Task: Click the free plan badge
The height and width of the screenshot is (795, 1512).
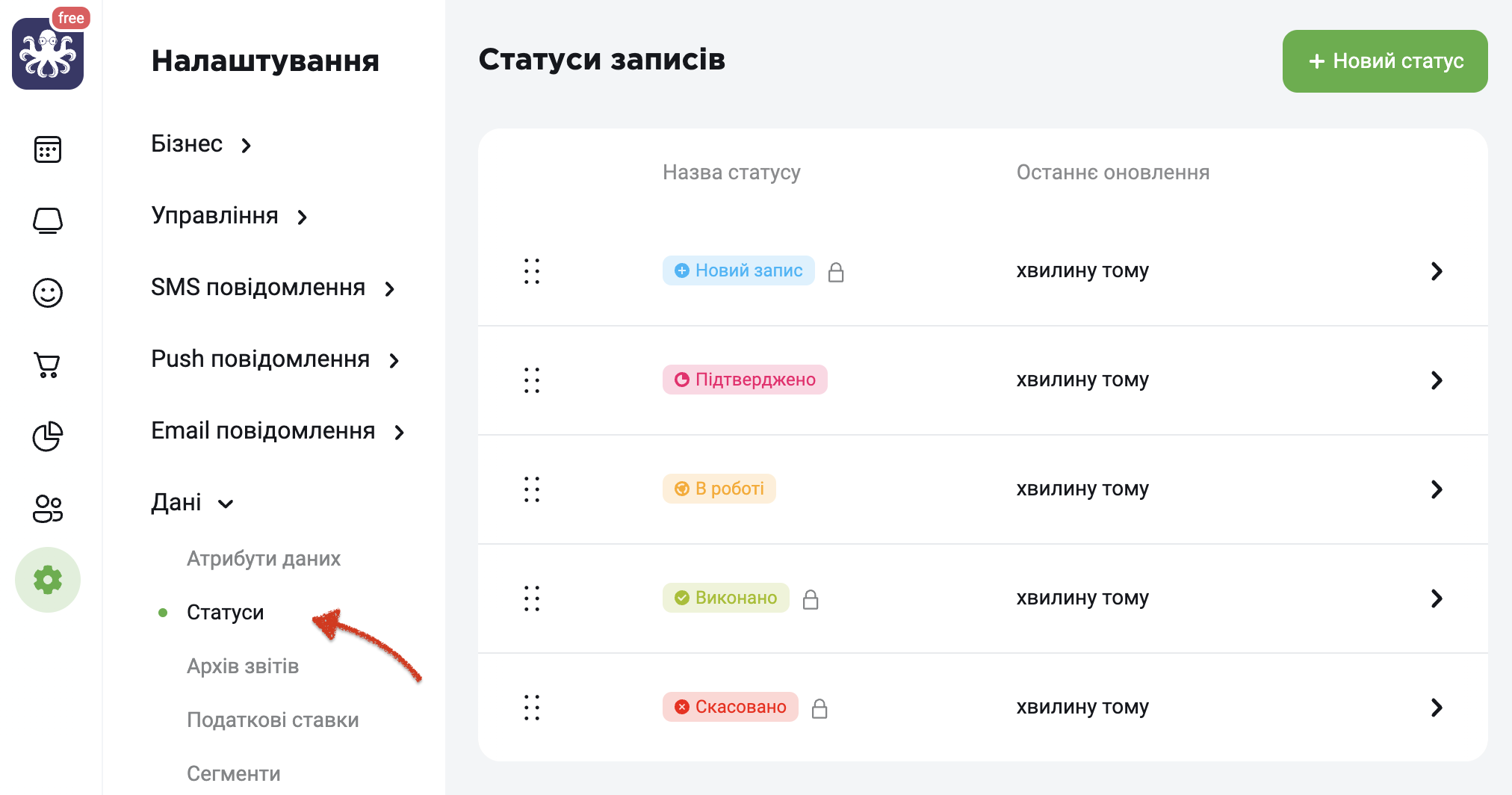Action: click(x=71, y=18)
